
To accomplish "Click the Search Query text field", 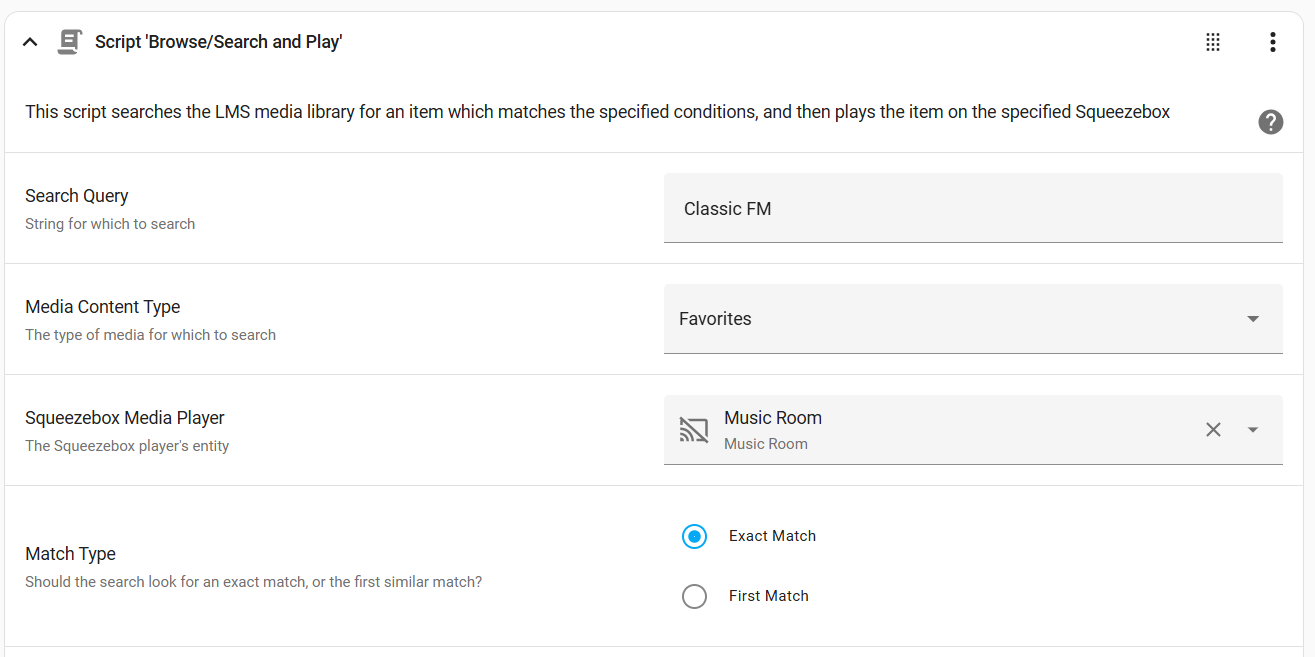I will (x=973, y=208).
